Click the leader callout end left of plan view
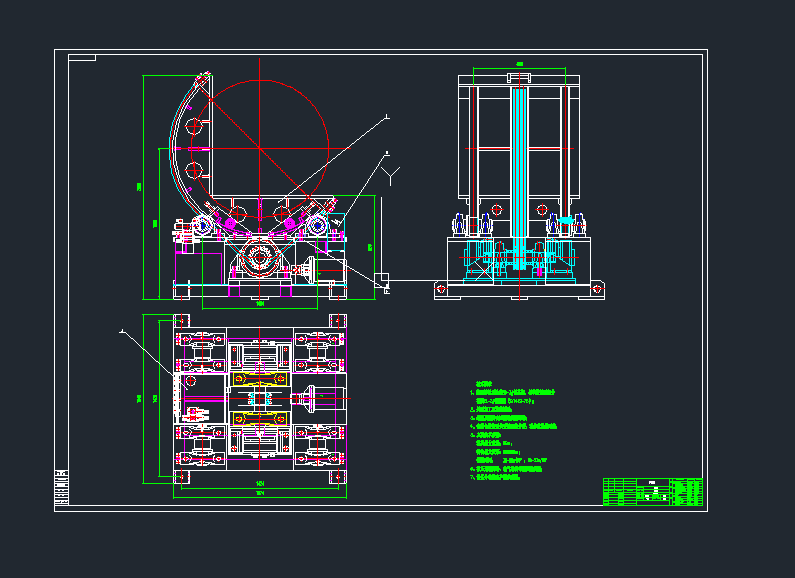 (x=123, y=330)
